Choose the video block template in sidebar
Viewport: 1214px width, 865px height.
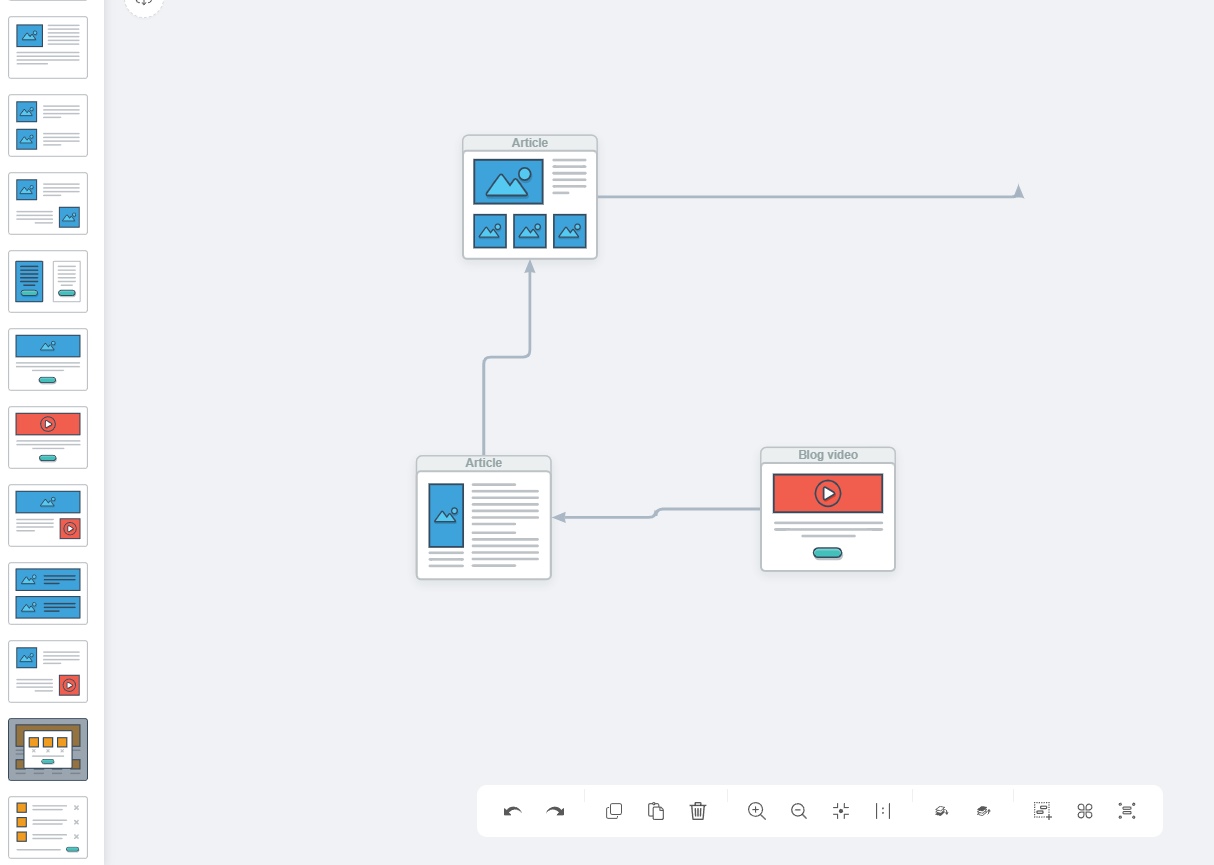(x=48, y=437)
